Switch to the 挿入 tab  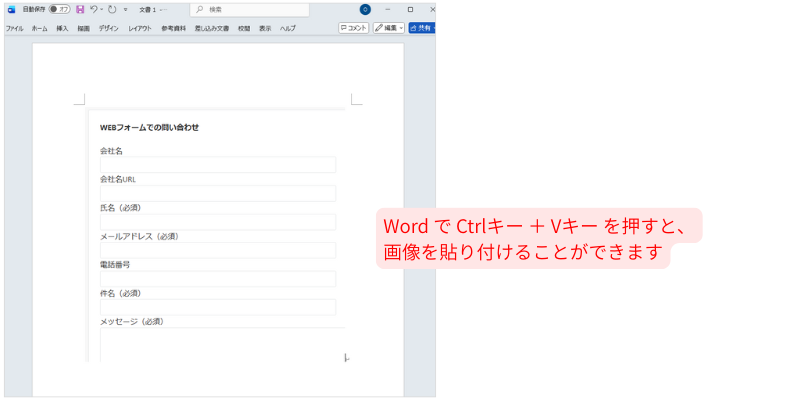pos(62,29)
